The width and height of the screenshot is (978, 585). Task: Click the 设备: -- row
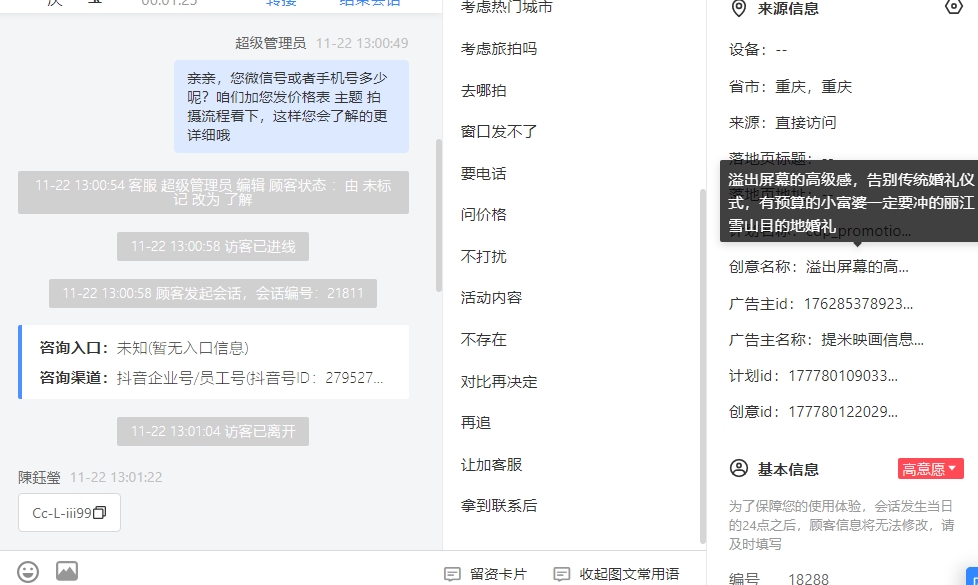tap(758, 50)
